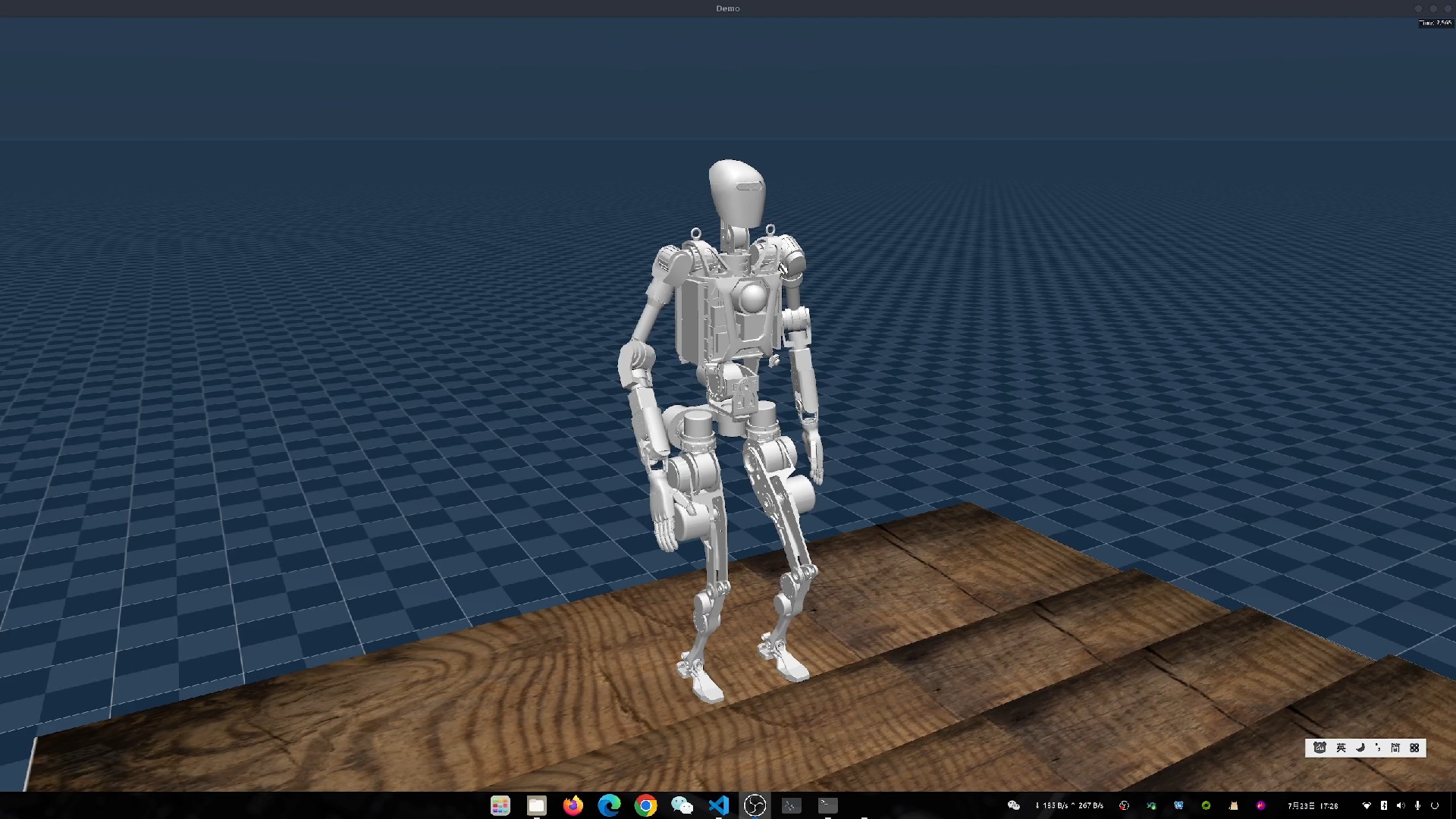Open the Wi-Fi network menu
The width and height of the screenshot is (1456, 819).
tap(1367, 805)
